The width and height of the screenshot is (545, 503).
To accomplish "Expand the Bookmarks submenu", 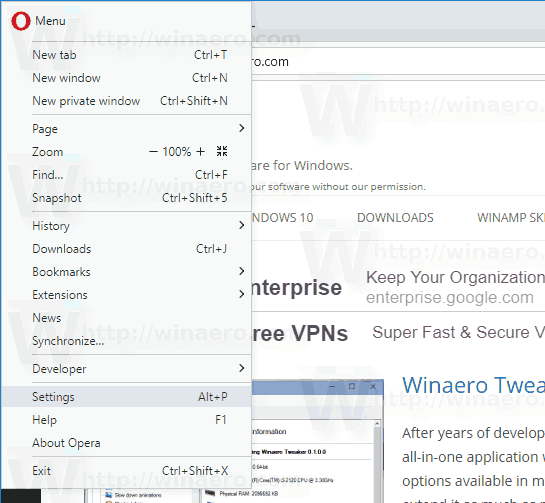I will (127, 272).
